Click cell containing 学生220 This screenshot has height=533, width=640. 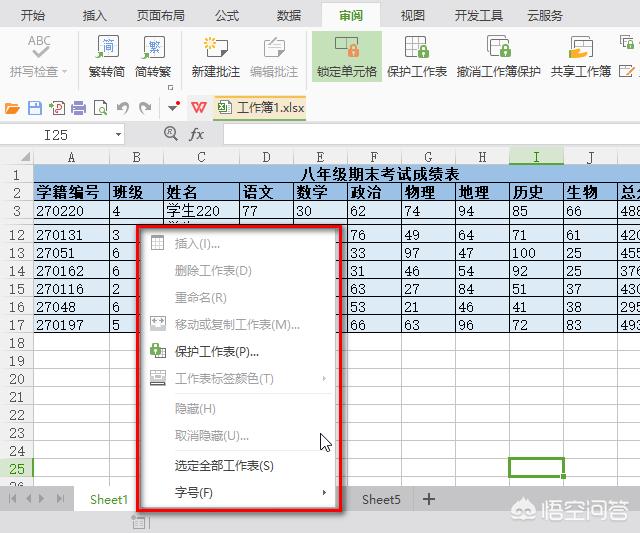pos(201,211)
